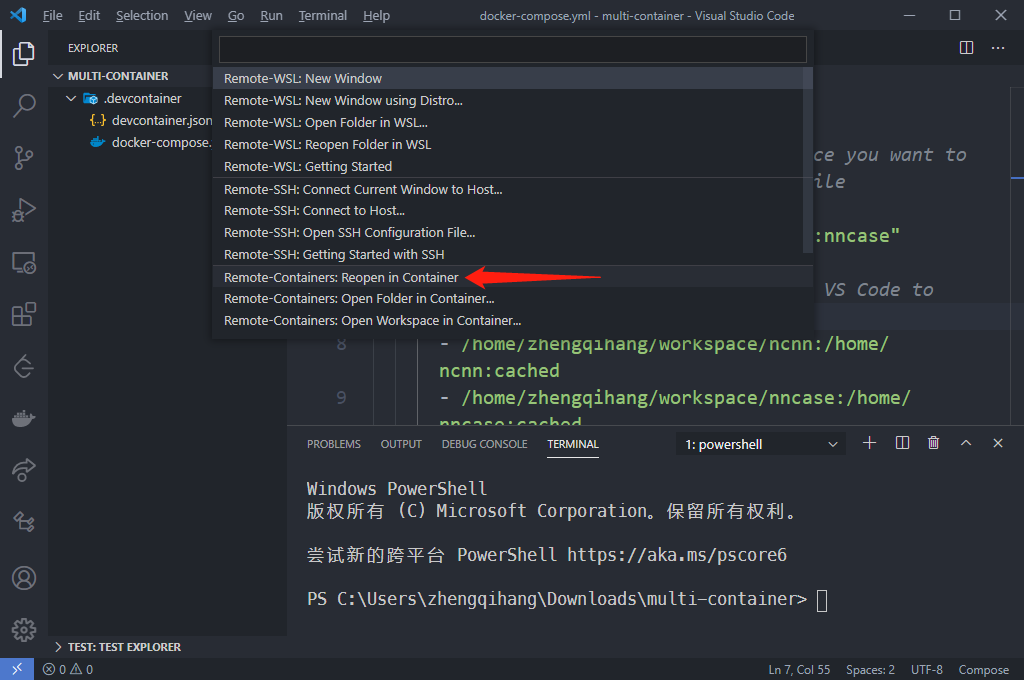Open the Run and Debug view
Image resolution: width=1024 pixels, height=680 pixels.
(24, 210)
